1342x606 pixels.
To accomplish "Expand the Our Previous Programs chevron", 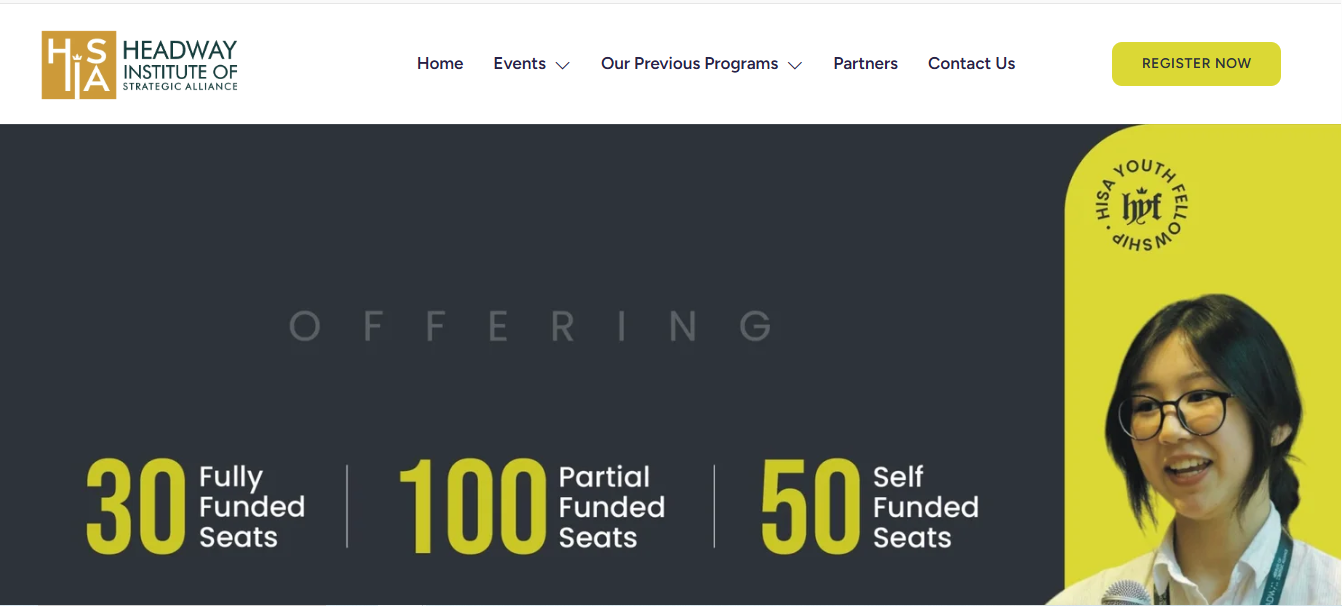I will pyautogui.click(x=795, y=65).
